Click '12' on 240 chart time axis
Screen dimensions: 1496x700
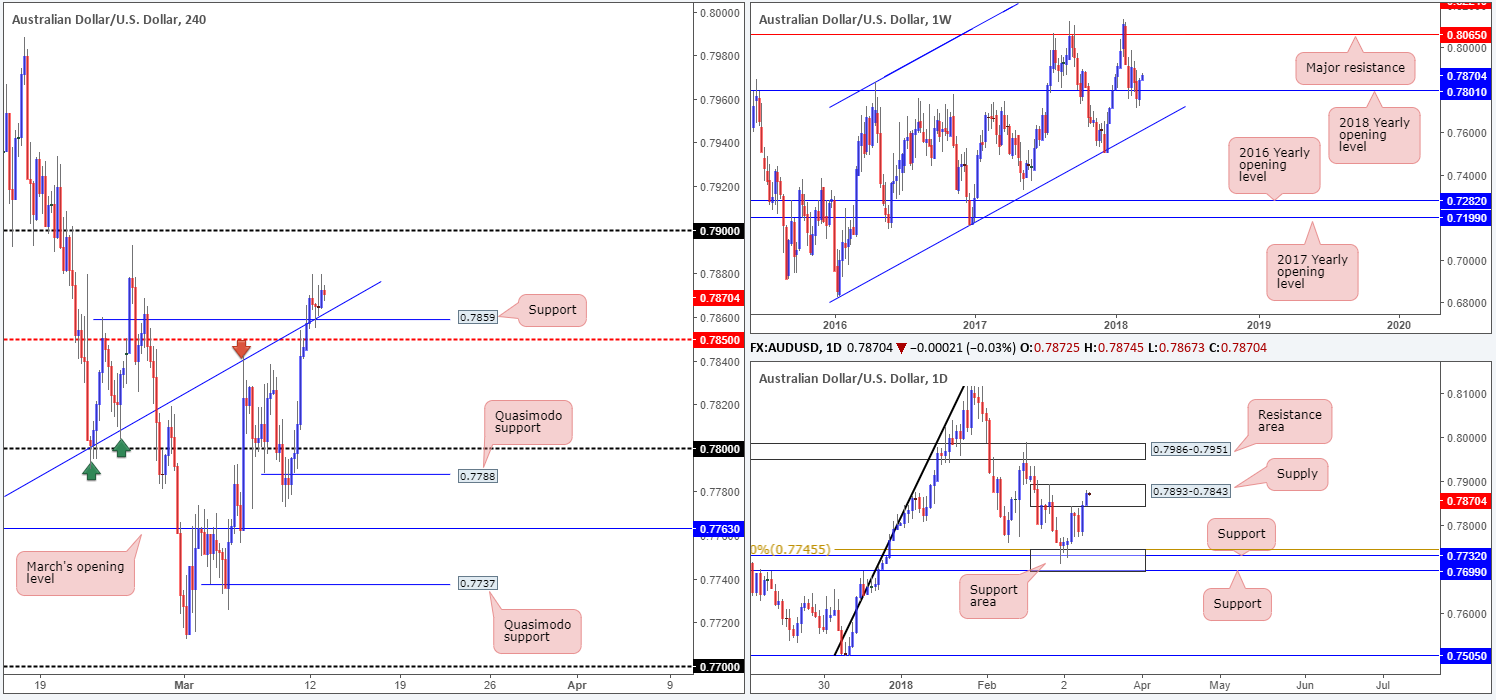pyautogui.click(x=311, y=686)
